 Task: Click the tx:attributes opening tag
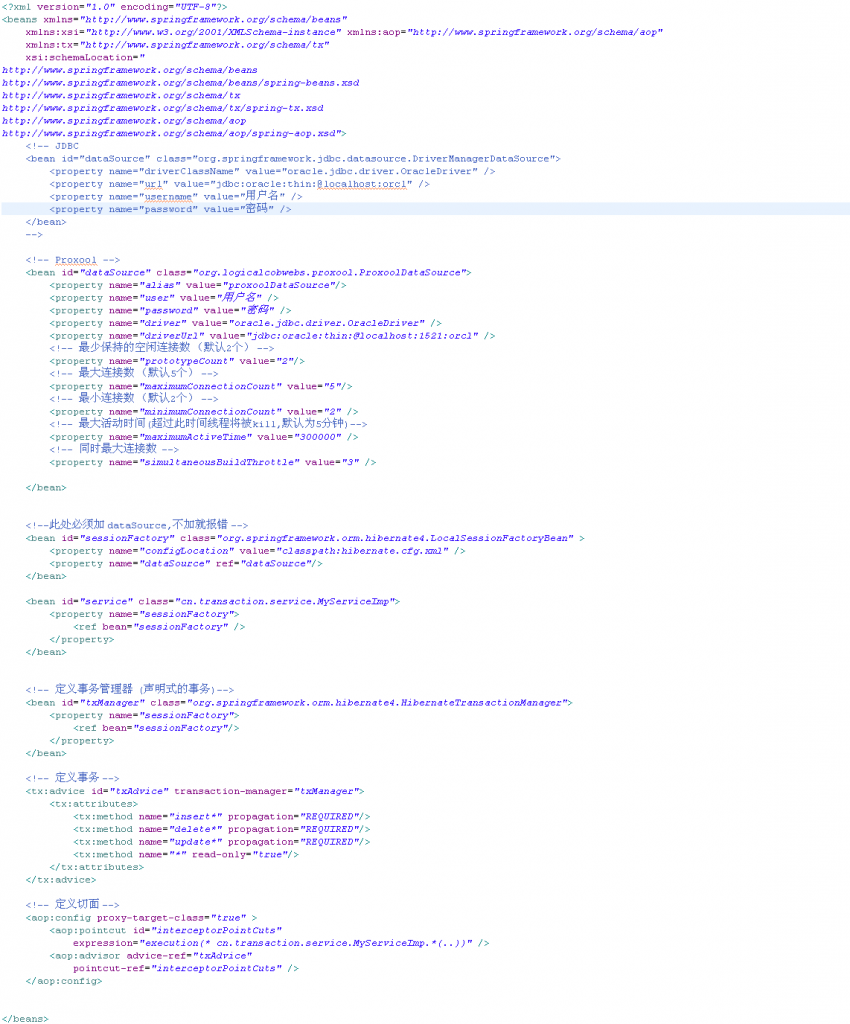(93, 804)
